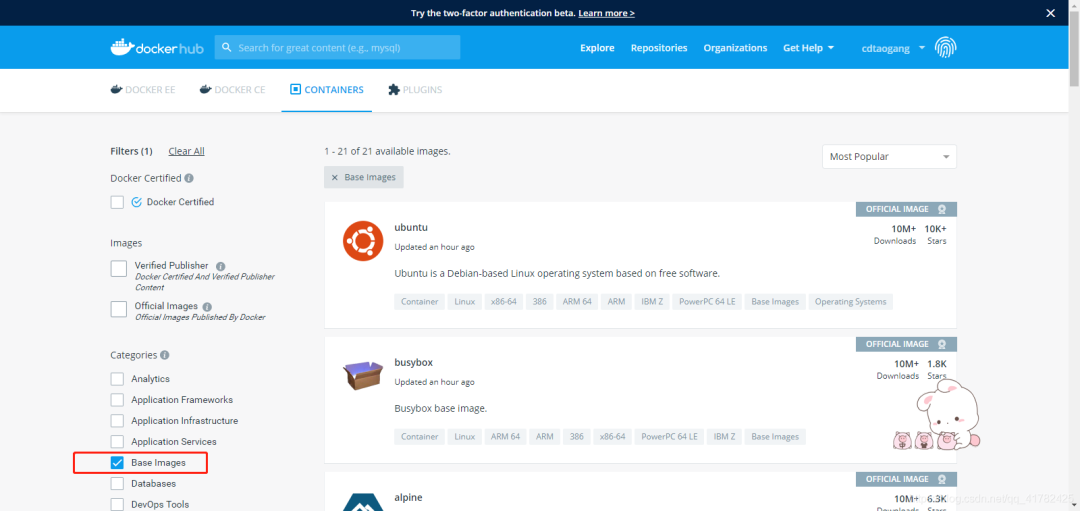Tick Application Infrastructure checkbox

117,421
